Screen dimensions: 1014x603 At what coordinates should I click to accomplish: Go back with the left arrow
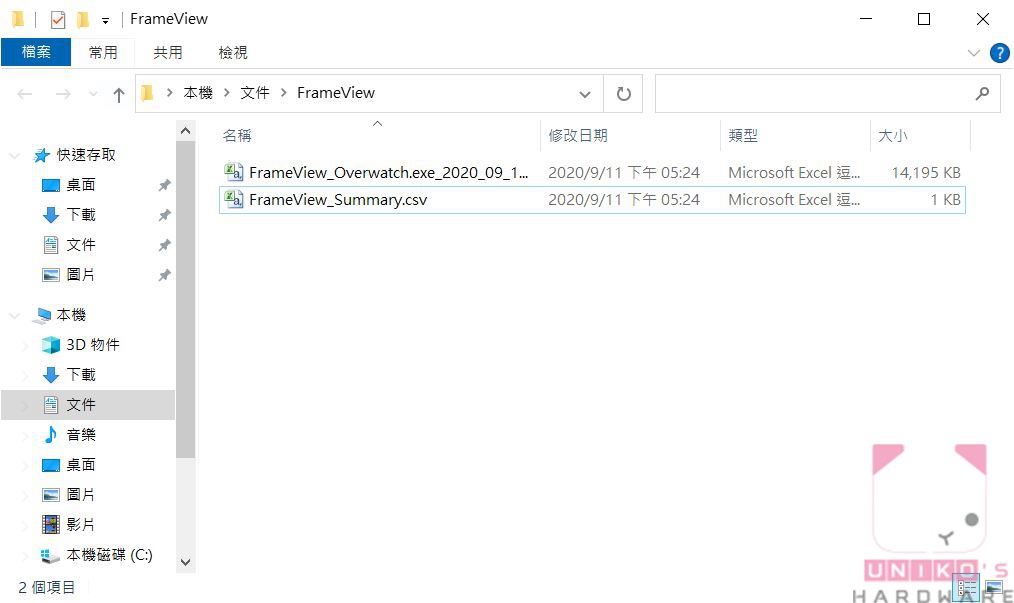[25, 94]
